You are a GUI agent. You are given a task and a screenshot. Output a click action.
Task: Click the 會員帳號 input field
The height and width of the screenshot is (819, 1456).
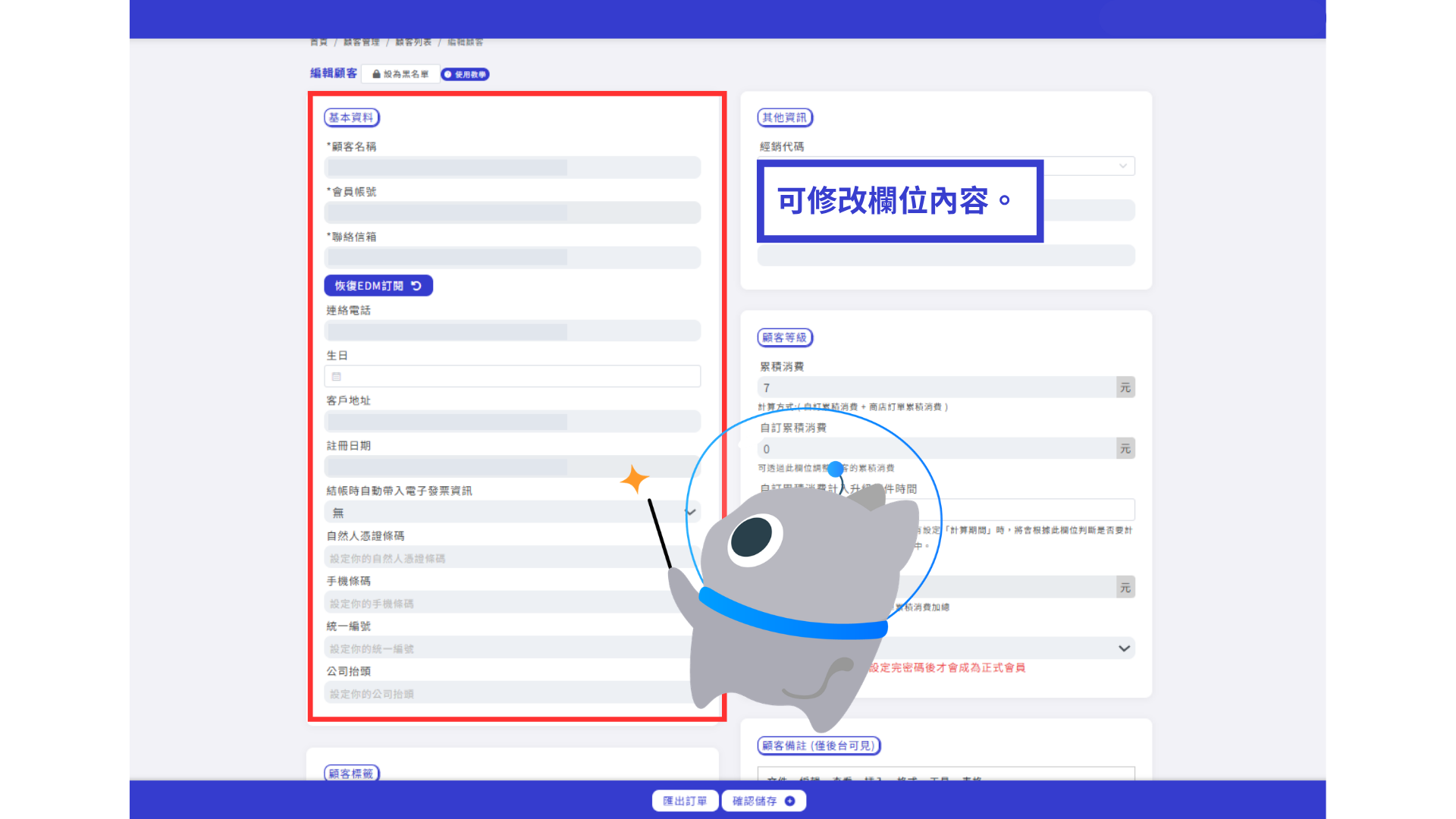[513, 212]
